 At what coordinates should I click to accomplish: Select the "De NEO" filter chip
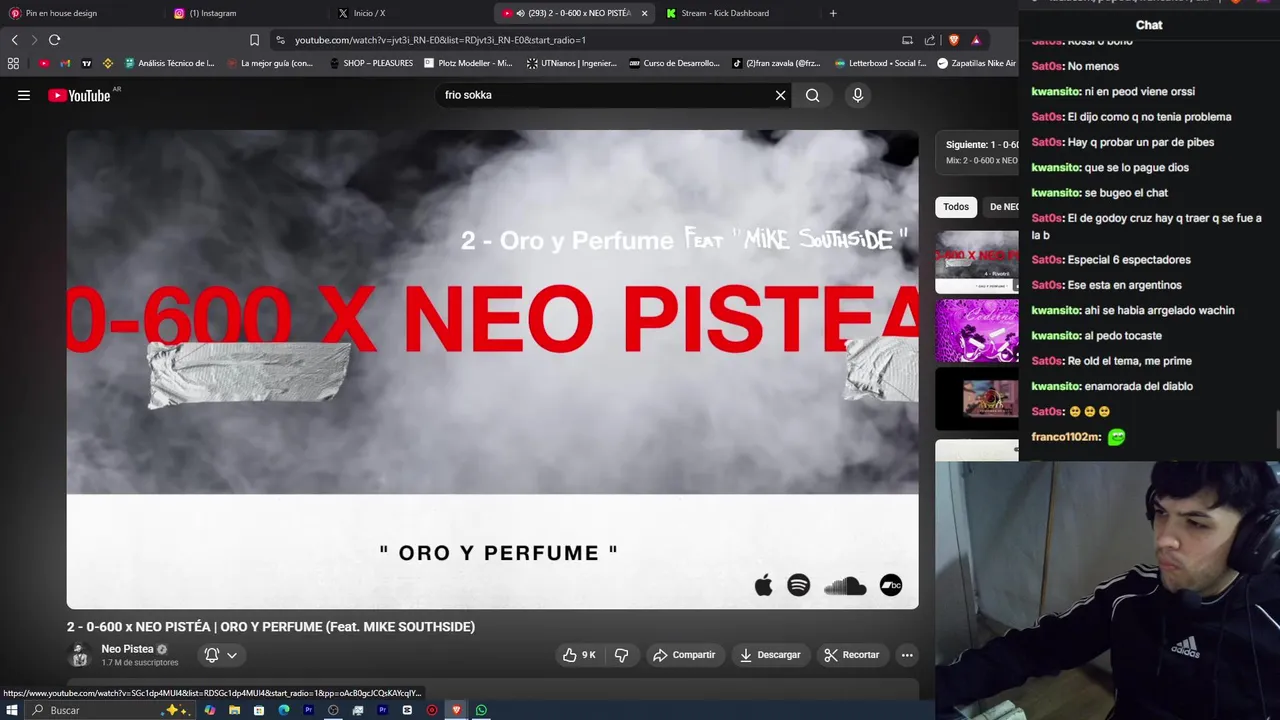1003,207
